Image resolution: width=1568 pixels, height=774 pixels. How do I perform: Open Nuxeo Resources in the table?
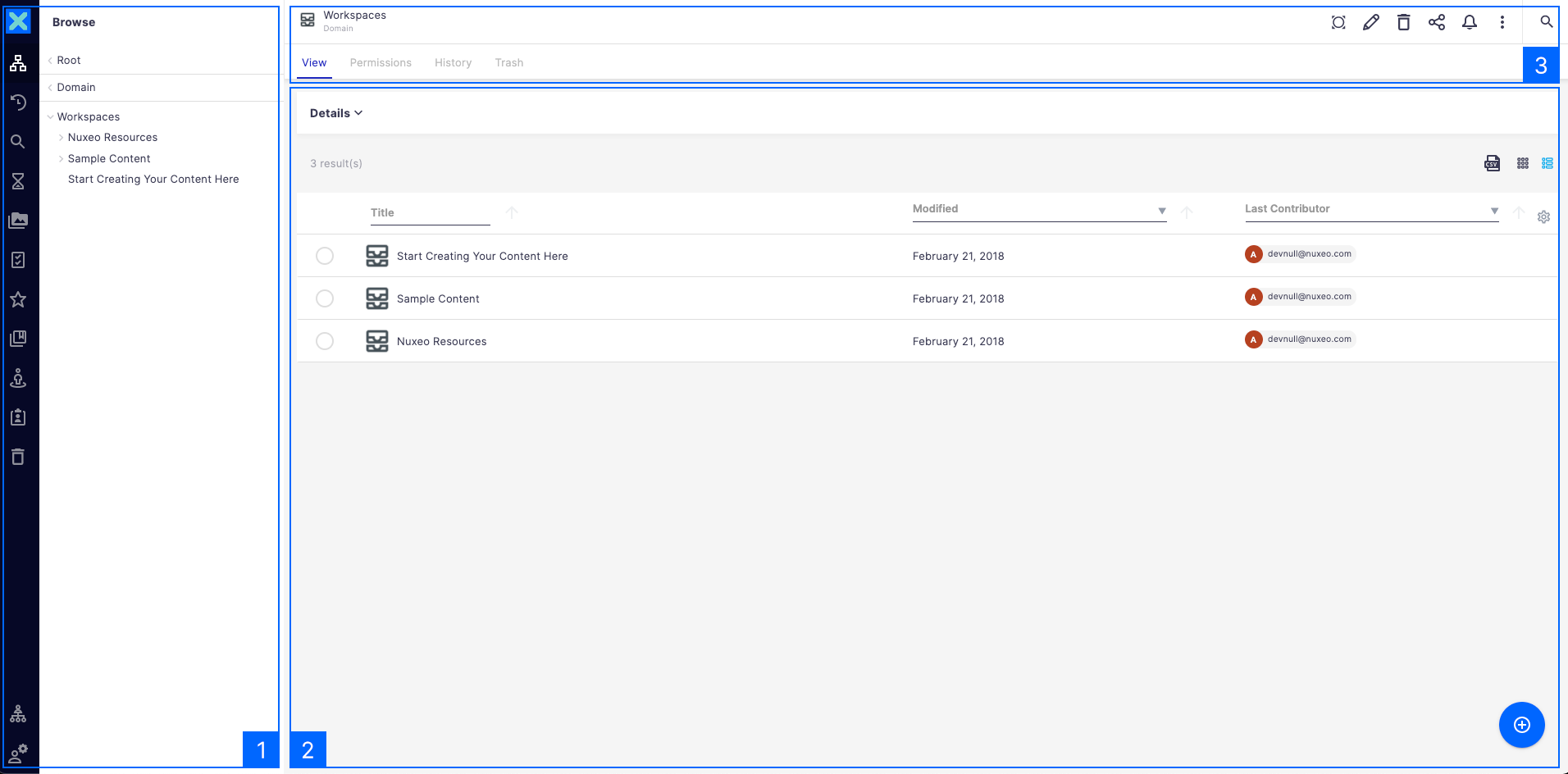441,341
